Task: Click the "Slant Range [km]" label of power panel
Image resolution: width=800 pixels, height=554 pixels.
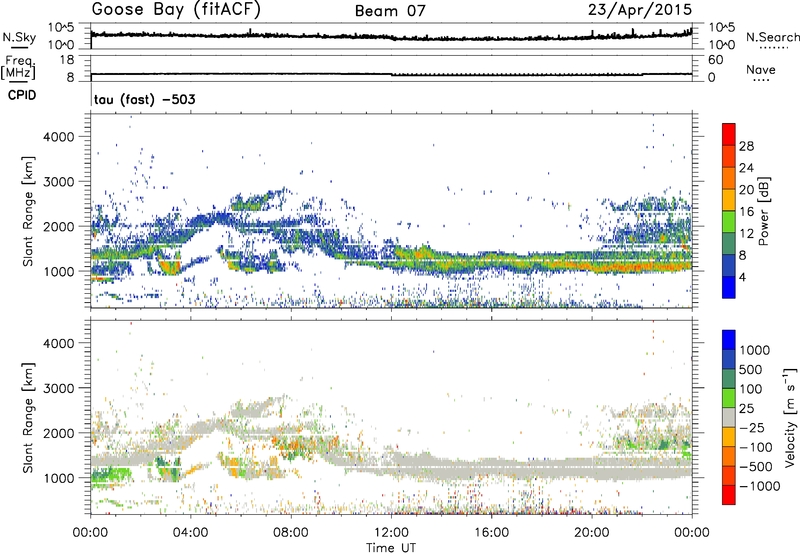Action: click(28, 211)
